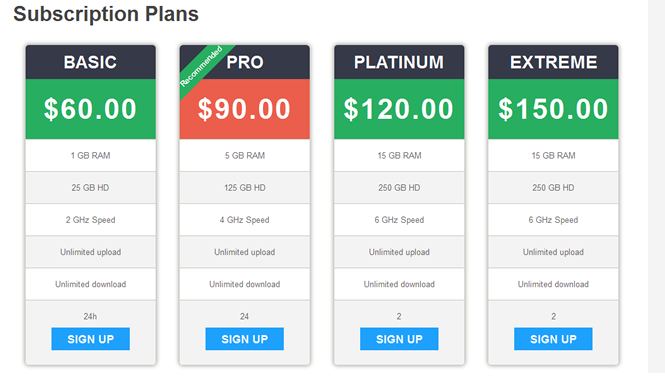This screenshot has width=665, height=386.
Task: Click the Recommended ribbon on Pro
Action: 202,67
